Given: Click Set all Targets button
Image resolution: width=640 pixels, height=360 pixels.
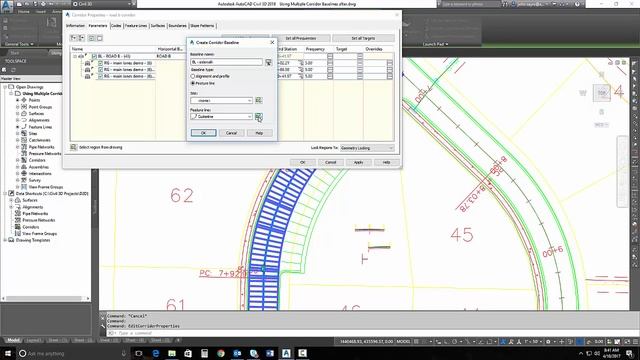Looking at the screenshot, I should coord(363,38).
